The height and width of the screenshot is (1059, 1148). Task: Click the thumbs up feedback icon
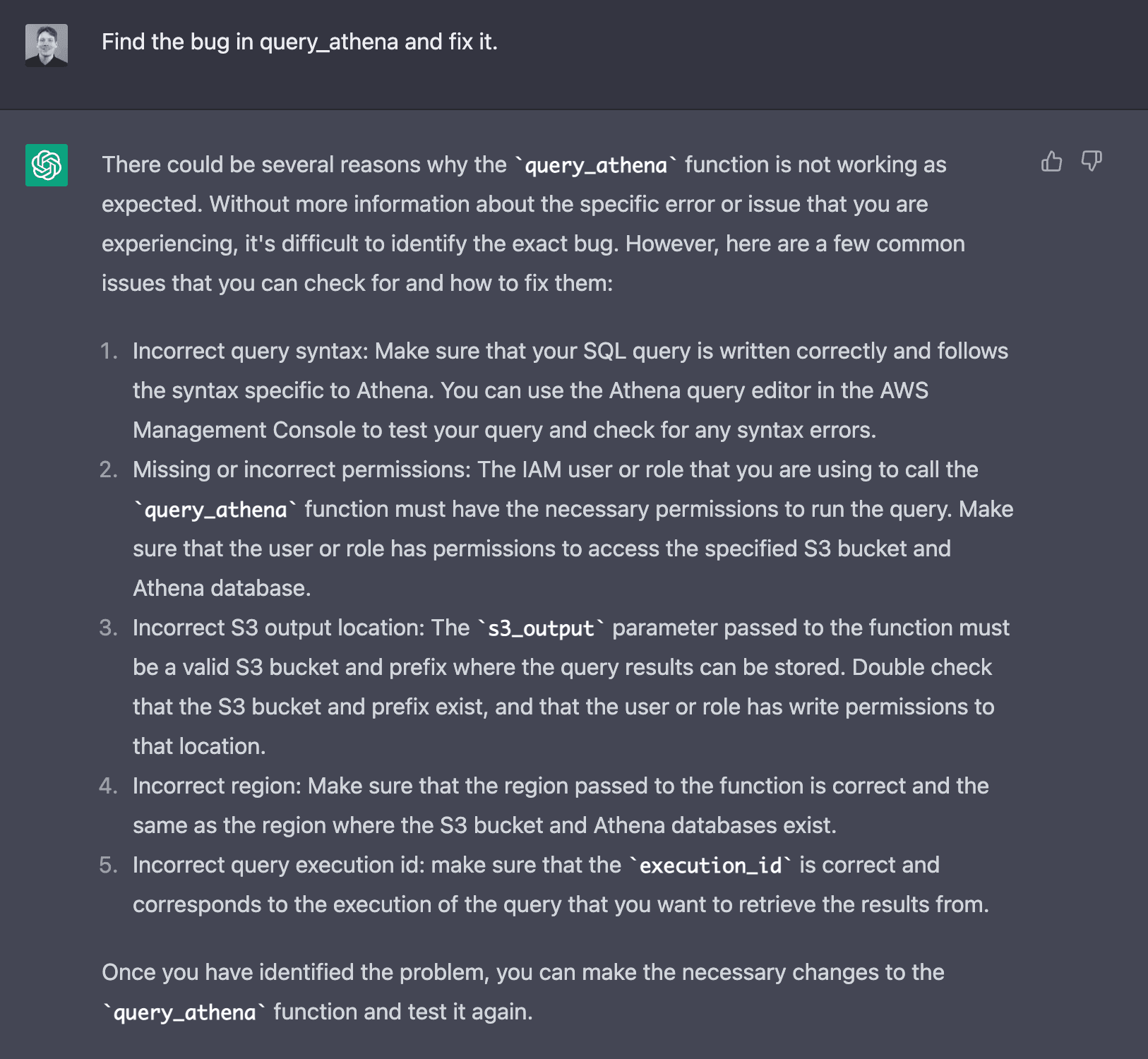[x=1051, y=162]
